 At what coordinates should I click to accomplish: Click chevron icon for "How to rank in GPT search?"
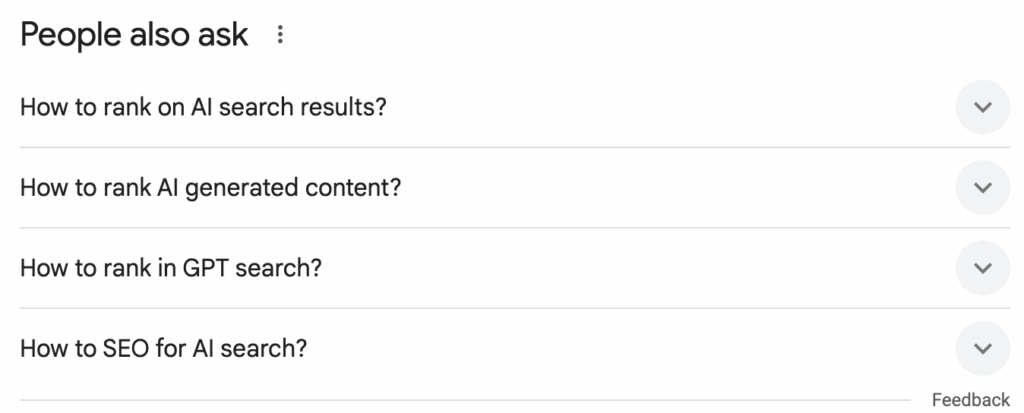tap(983, 268)
